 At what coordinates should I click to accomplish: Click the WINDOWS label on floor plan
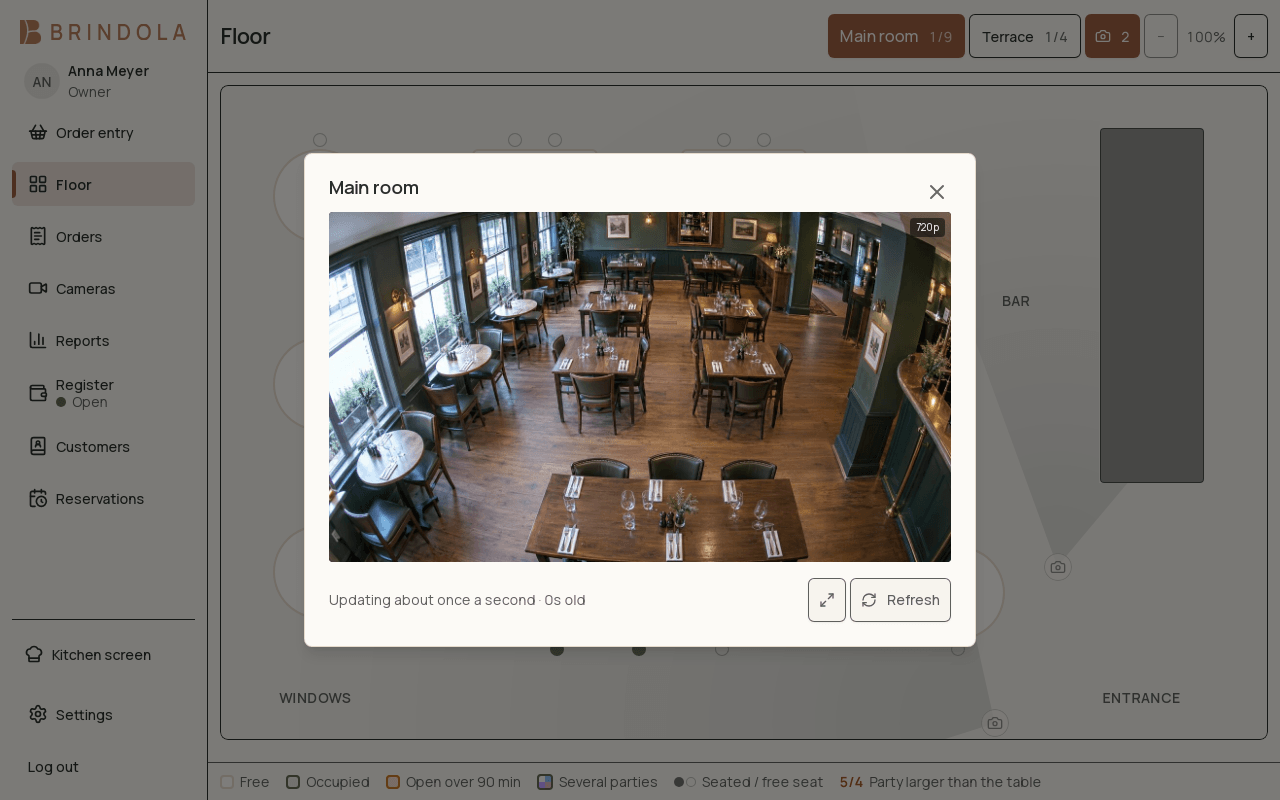pyautogui.click(x=315, y=698)
